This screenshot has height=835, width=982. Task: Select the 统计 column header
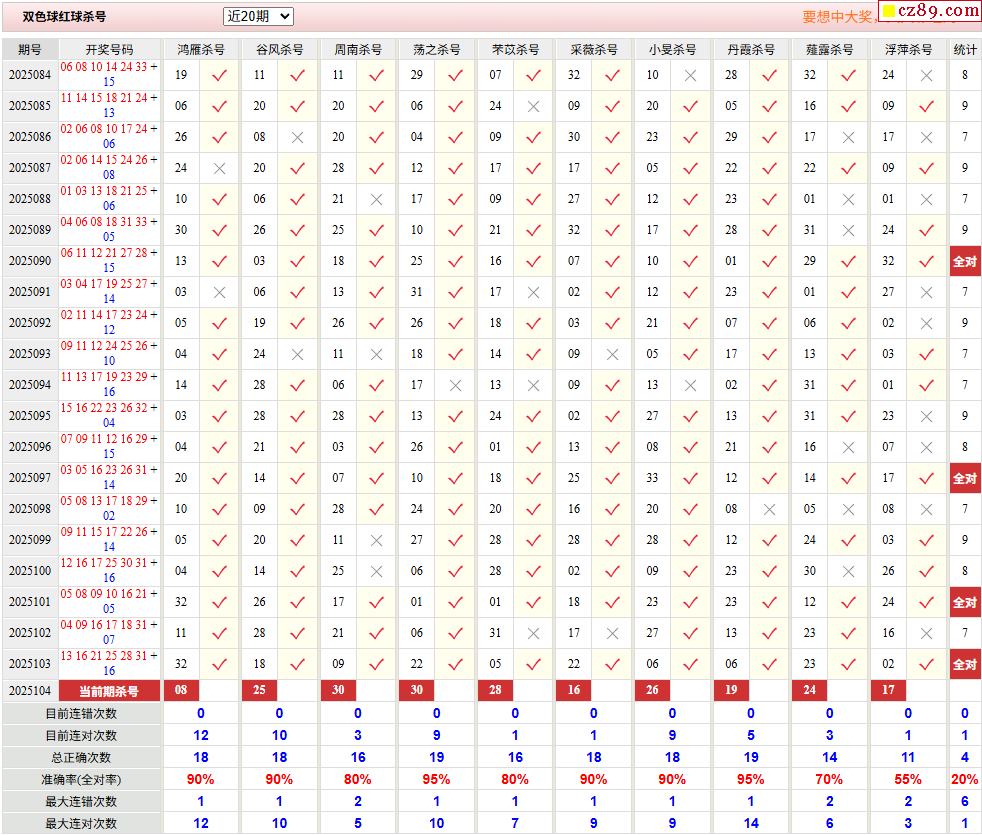pyautogui.click(x=965, y=49)
